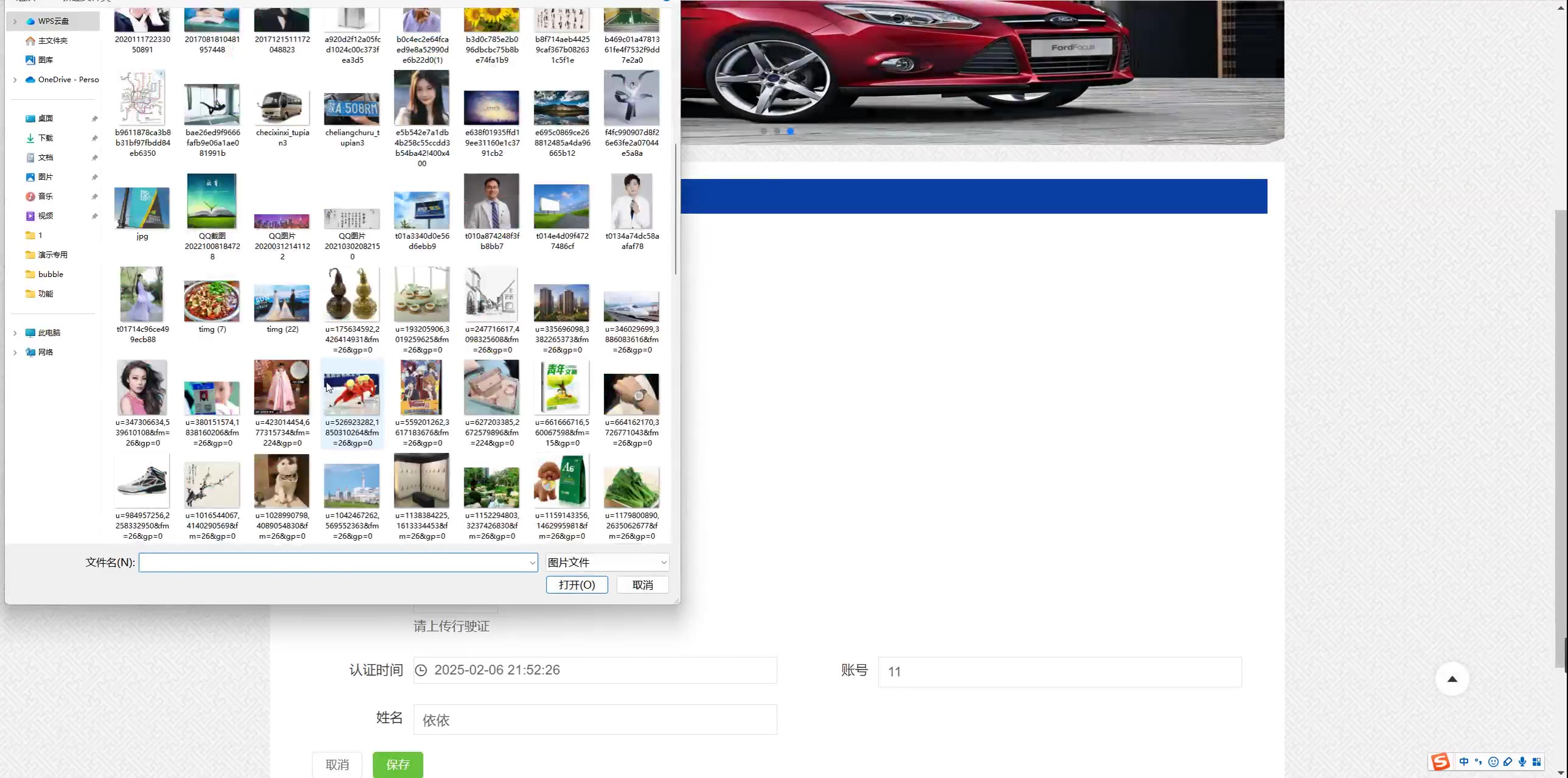1568x778 pixels.
Task: Click the WPS cloud drive icon
Action: (30, 21)
